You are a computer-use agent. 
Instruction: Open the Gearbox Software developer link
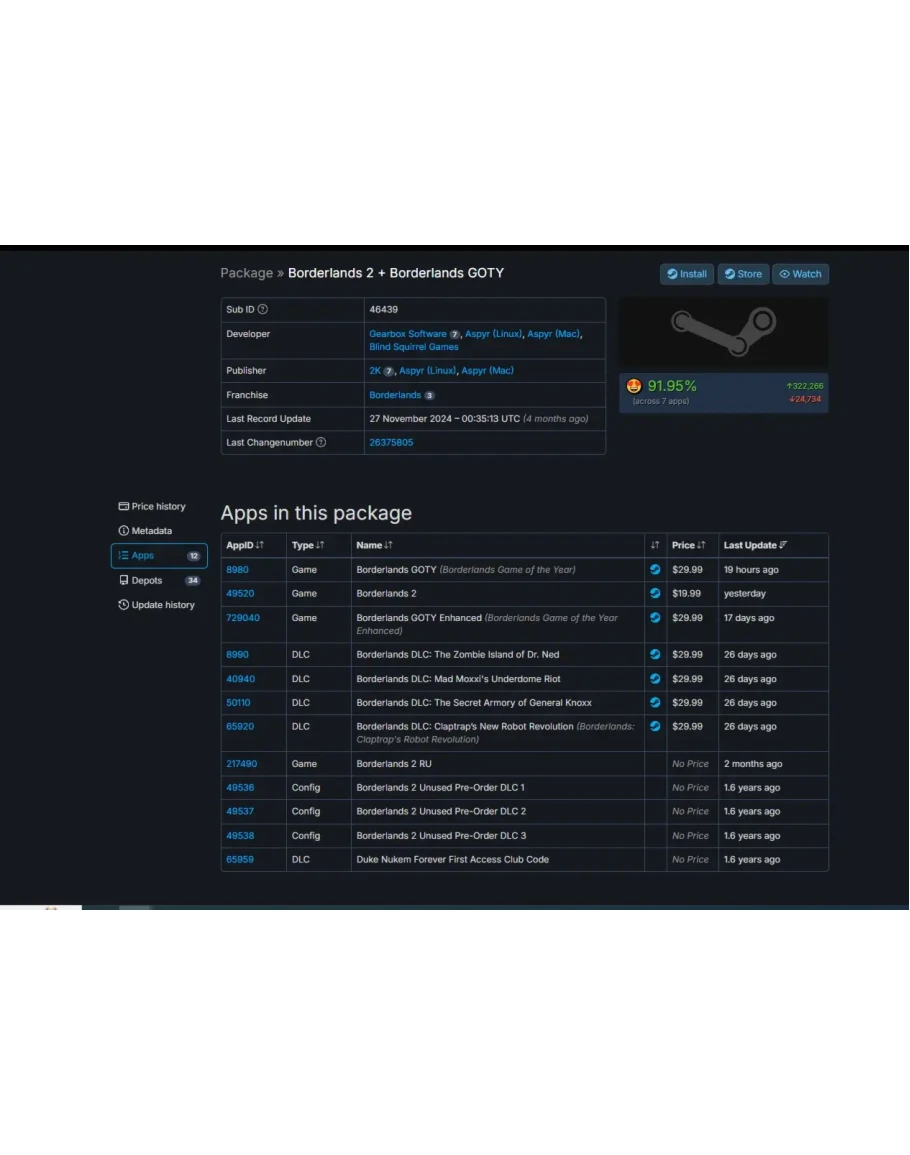[x=407, y=334]
